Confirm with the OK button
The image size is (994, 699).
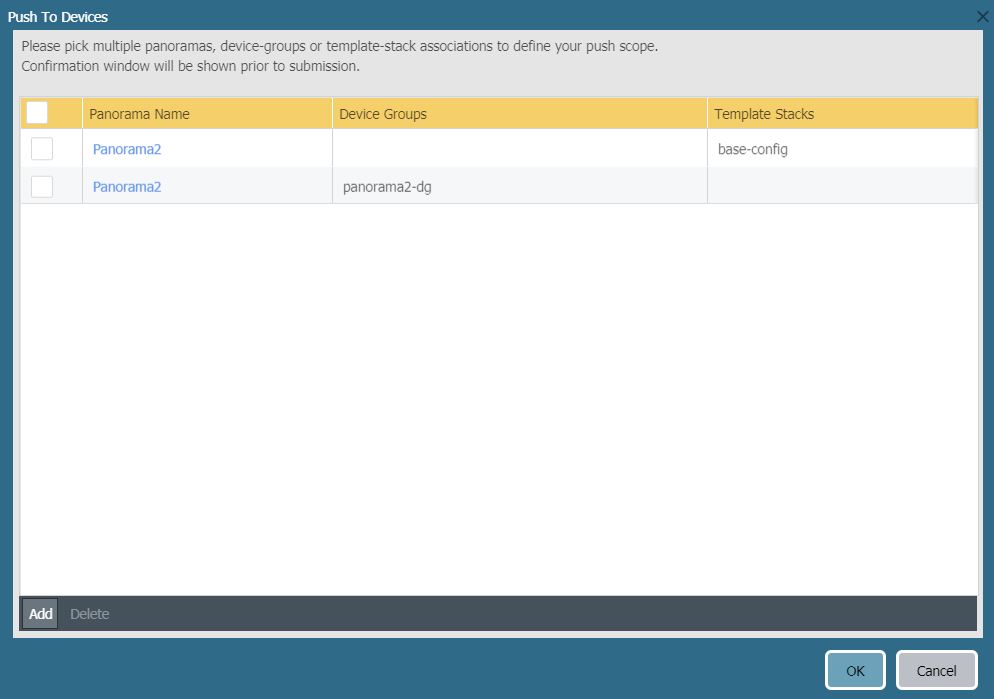855,670
